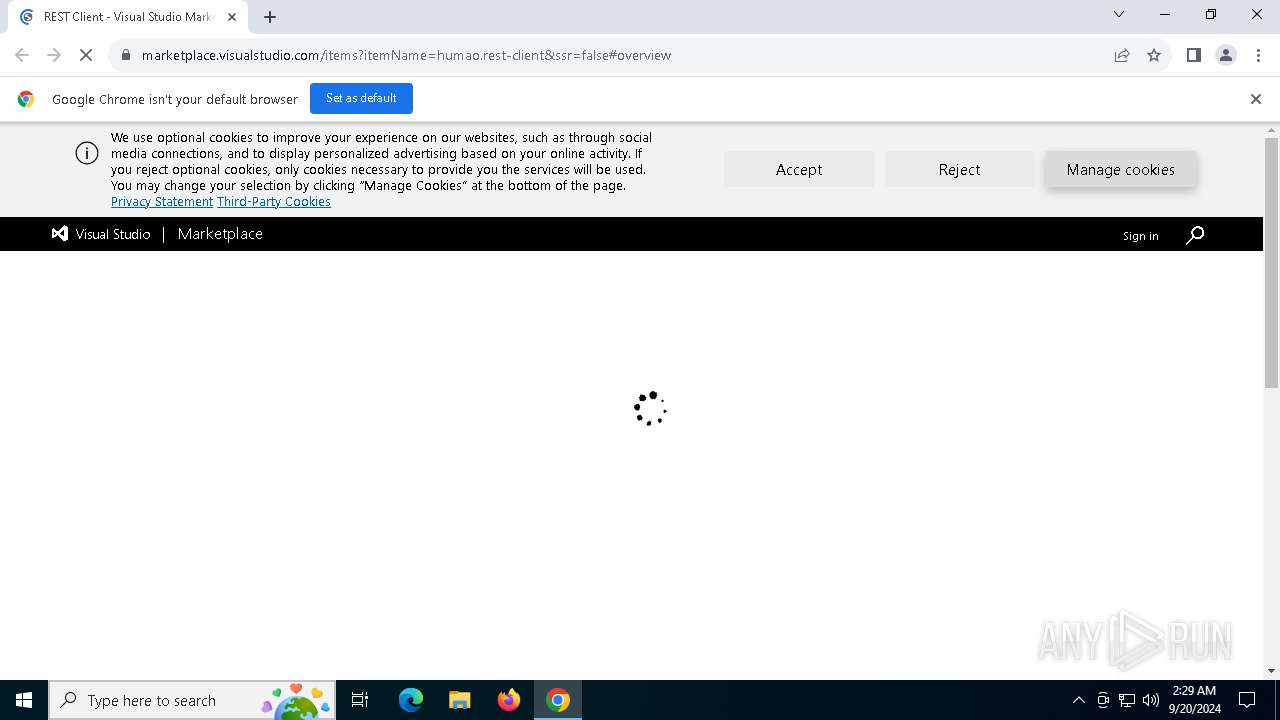
Task: Dismiss the default browser notification bar
Action: (1256, 99)
